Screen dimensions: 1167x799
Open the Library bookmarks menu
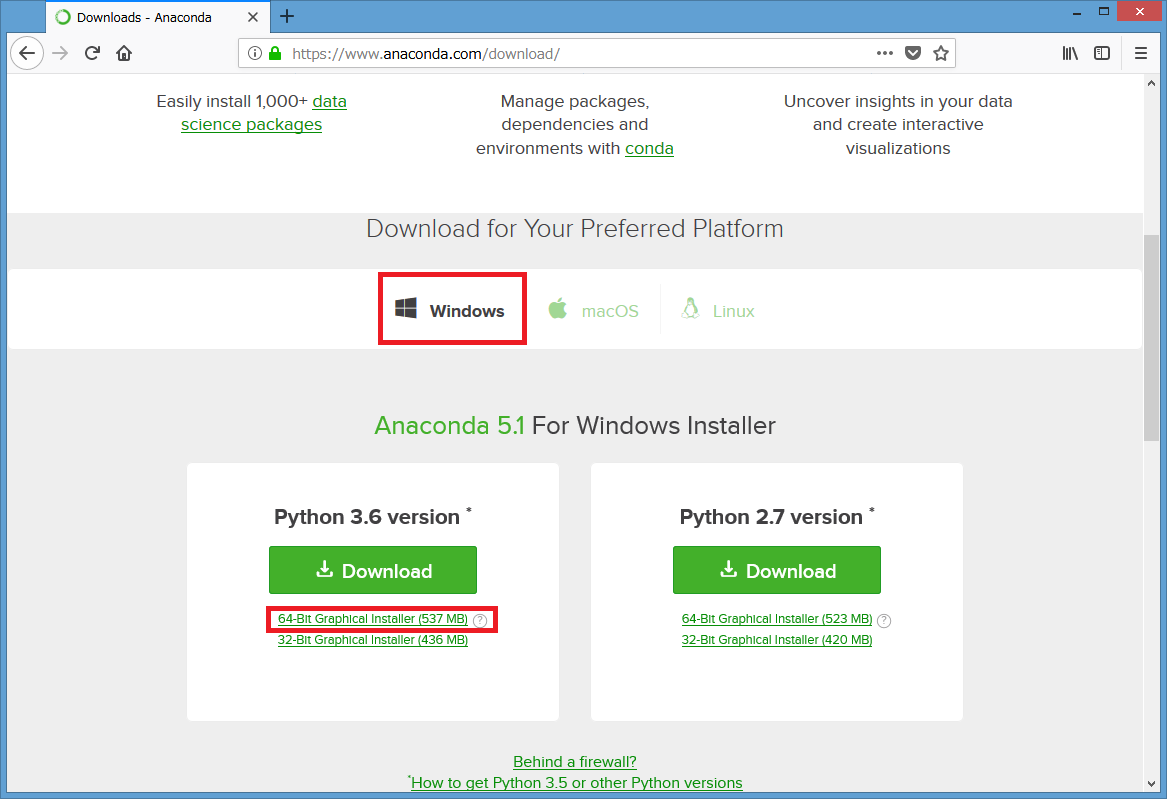[x=1070, y=53]
